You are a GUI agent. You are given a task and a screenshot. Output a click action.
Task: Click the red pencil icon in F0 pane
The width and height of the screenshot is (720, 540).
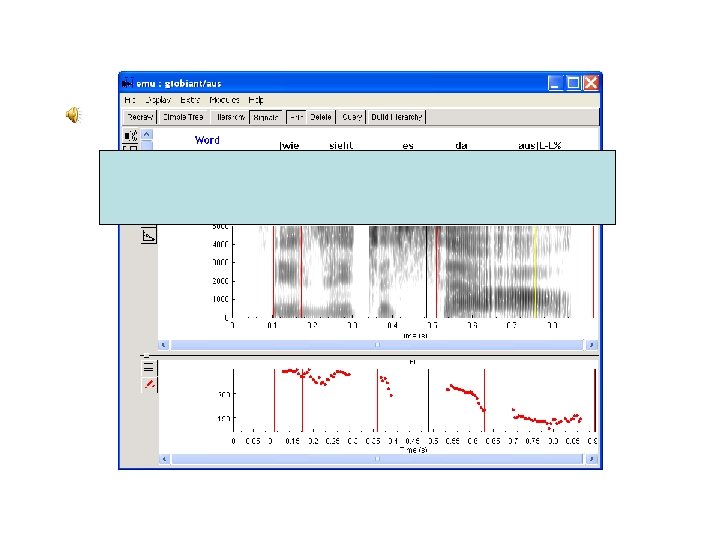click(149, 384)
